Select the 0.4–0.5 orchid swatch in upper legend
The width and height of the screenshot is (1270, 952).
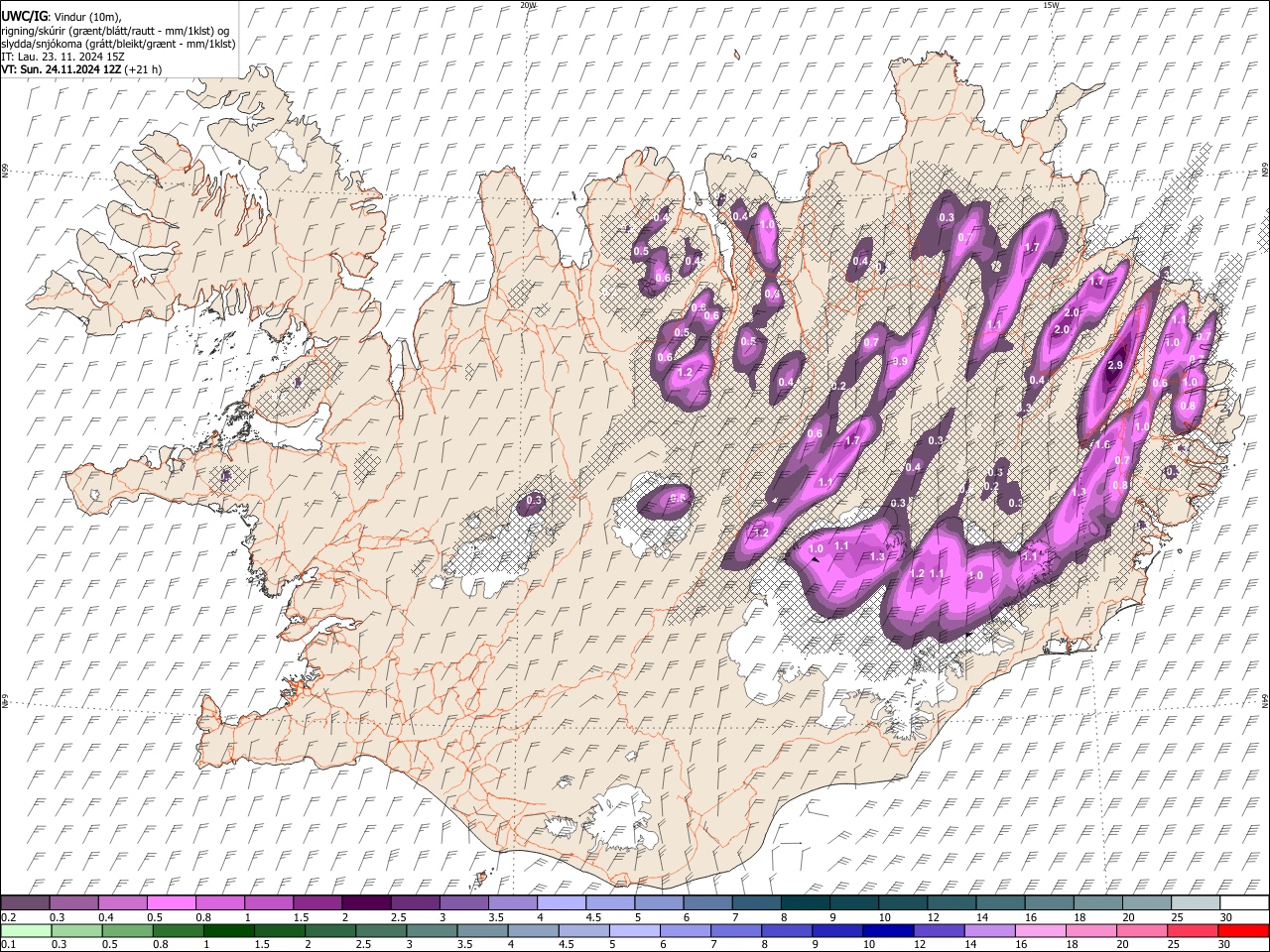pyautogui.click(x=123, y=902)
